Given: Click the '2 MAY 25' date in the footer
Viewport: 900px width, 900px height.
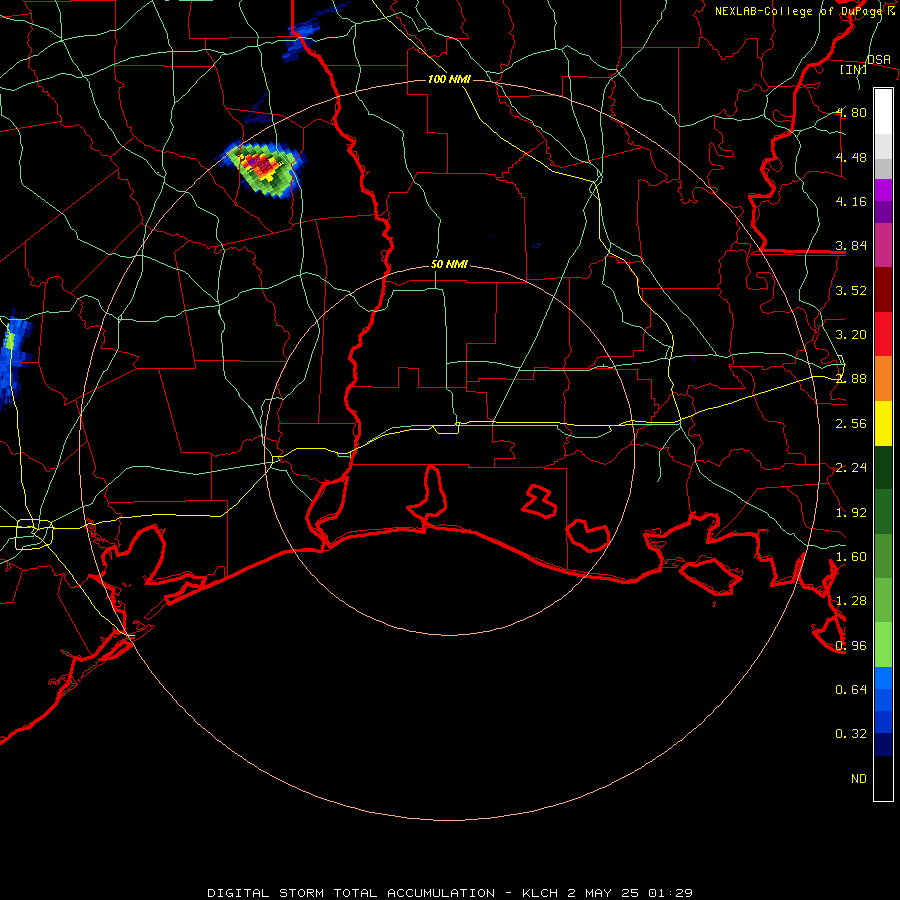Looking at the screenshot, I should point(604,893).
